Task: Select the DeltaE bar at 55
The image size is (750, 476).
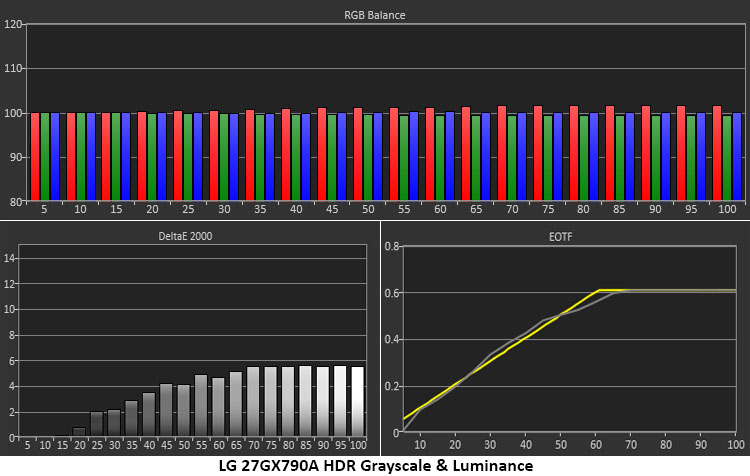Action: pos(201,406)
